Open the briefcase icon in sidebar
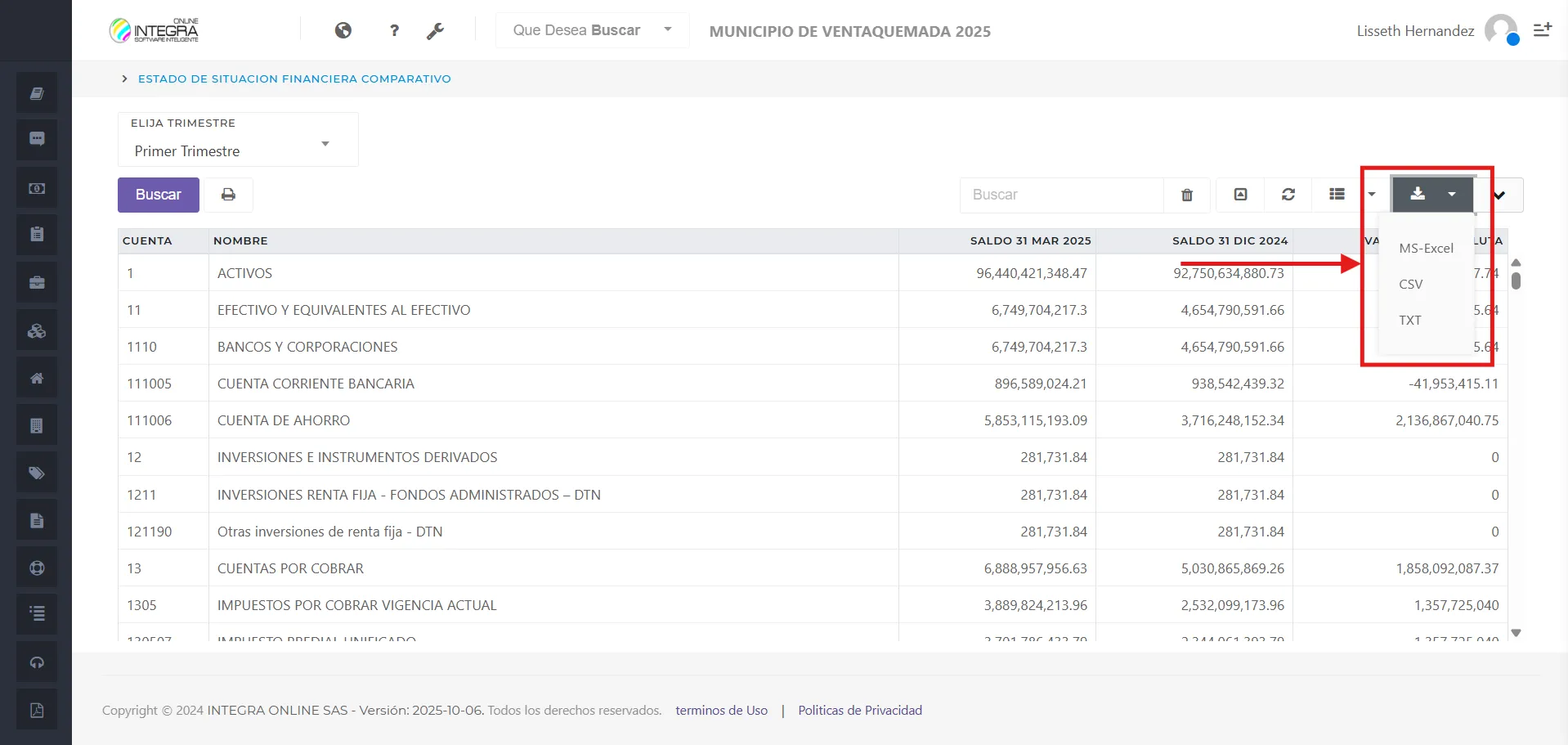 tap(37, 283)
